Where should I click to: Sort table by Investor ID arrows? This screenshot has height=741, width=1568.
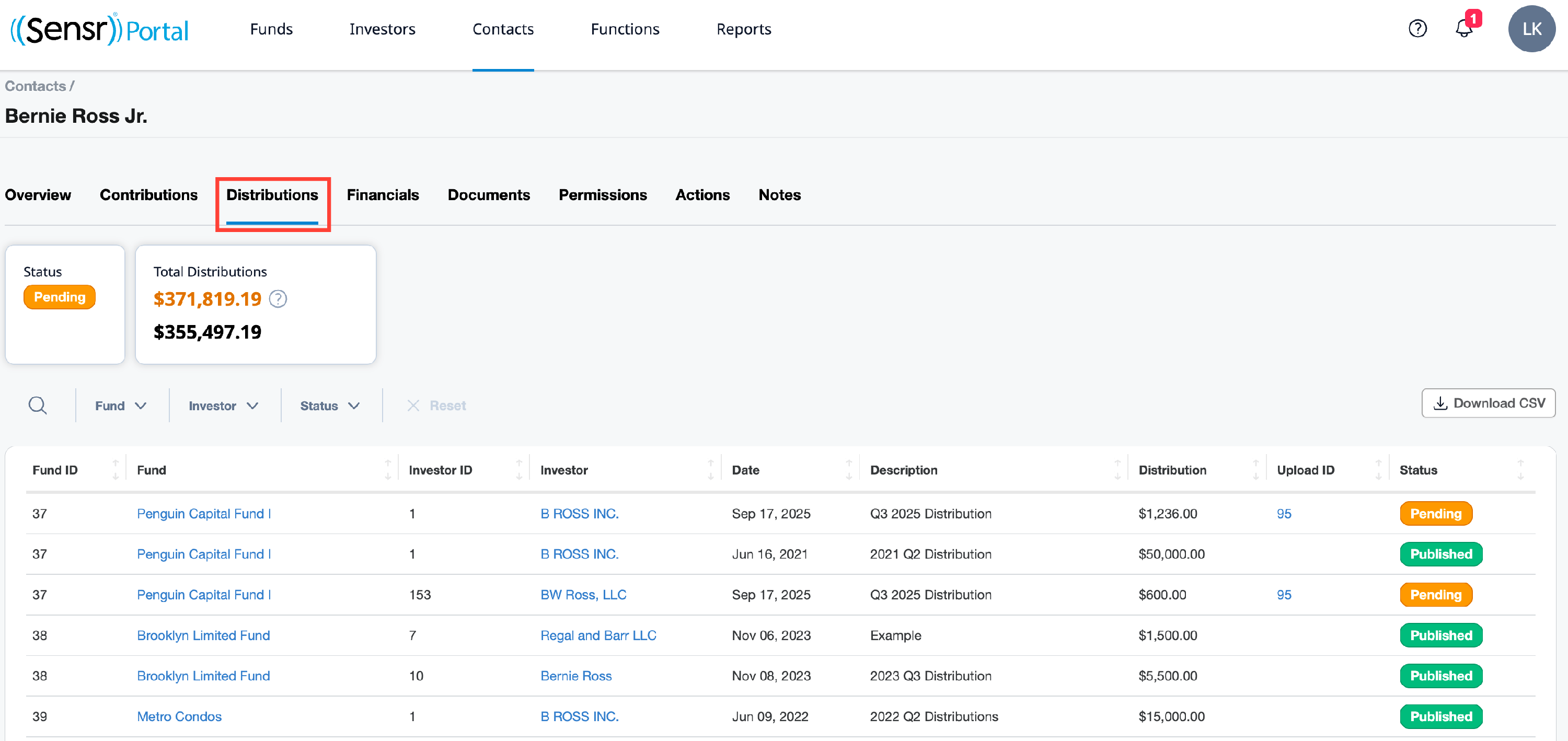pyautogui.click(x=519, y=470)
